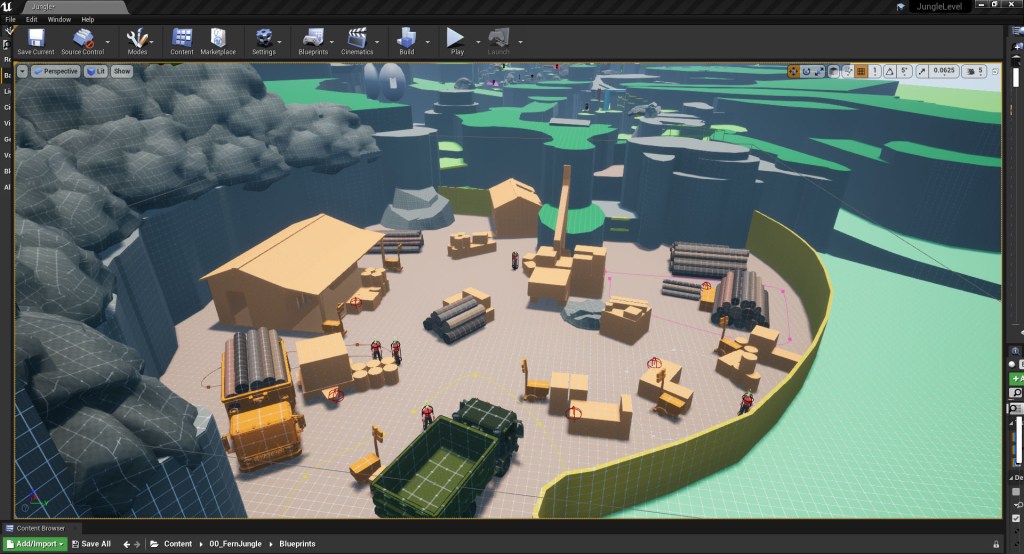Open the Window menu

(59, 19)
